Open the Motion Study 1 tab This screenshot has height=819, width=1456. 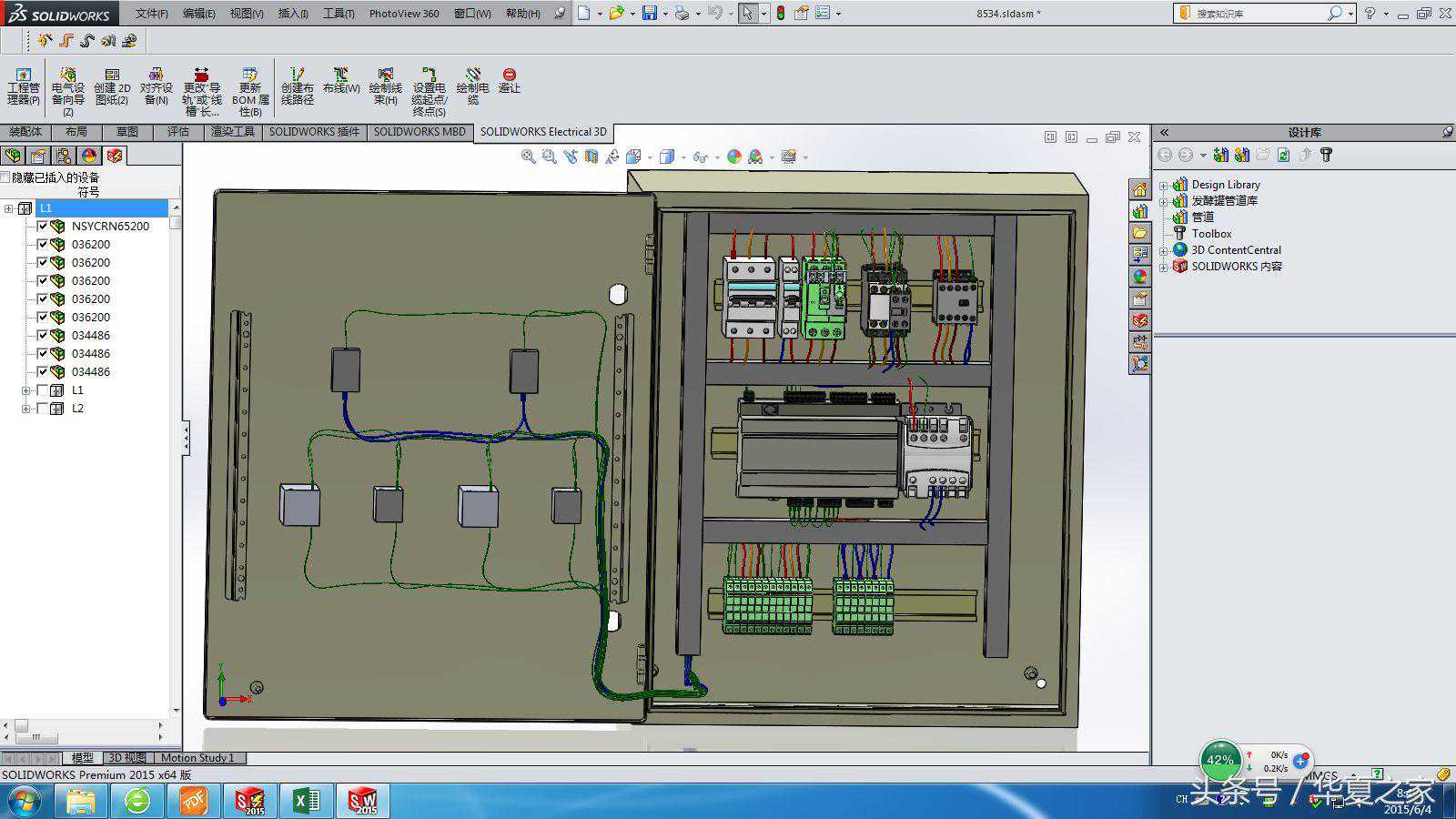point(197,757)
